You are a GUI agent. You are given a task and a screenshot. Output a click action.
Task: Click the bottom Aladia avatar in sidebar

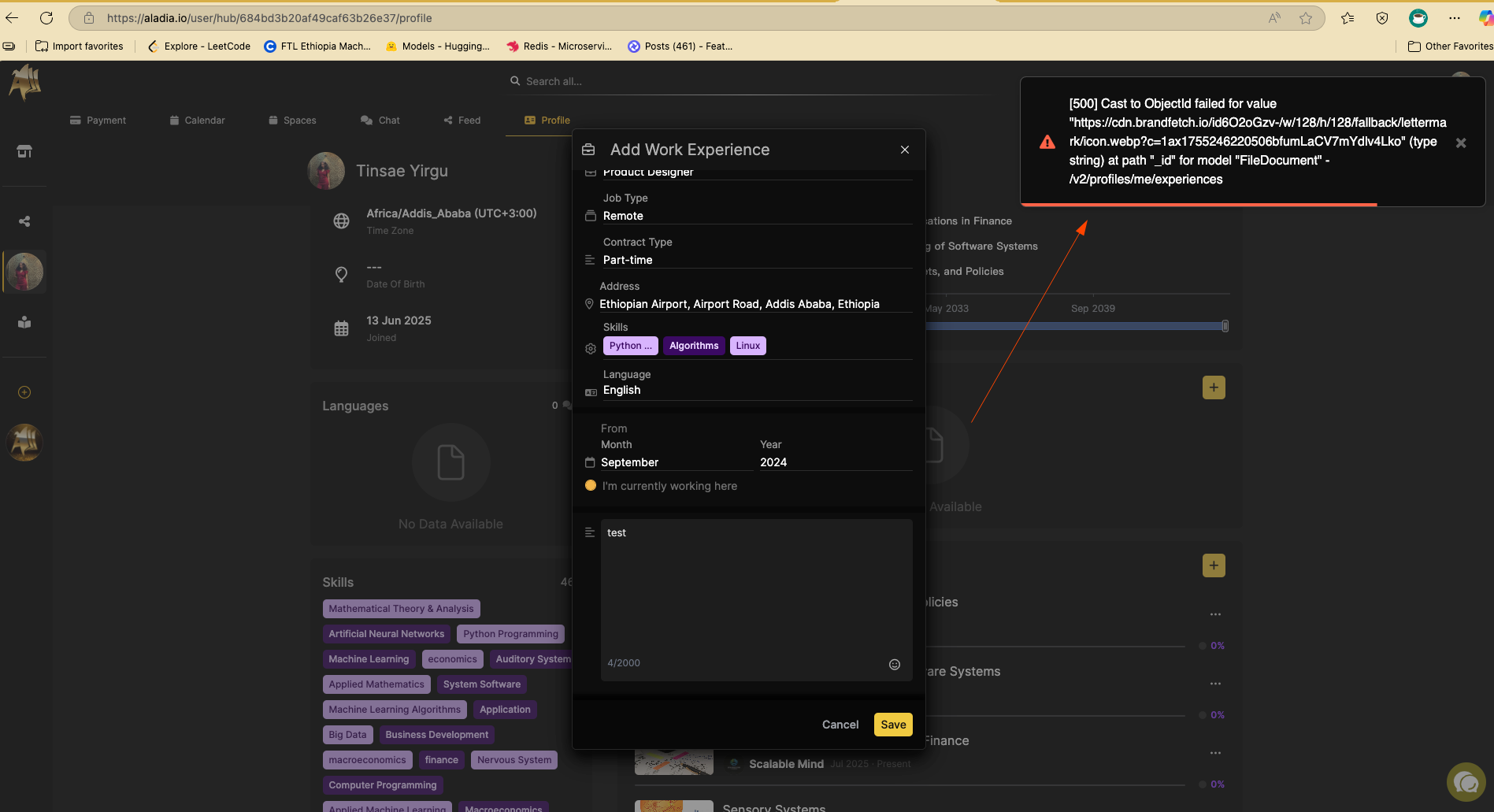coord(24,443)
